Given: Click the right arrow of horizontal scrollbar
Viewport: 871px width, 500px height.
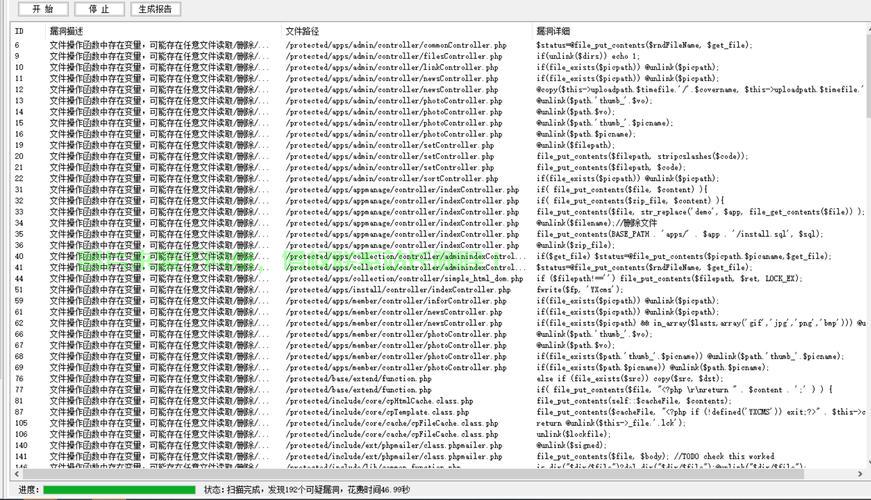Looking at the screenshot, I should (x=860, y=474).
